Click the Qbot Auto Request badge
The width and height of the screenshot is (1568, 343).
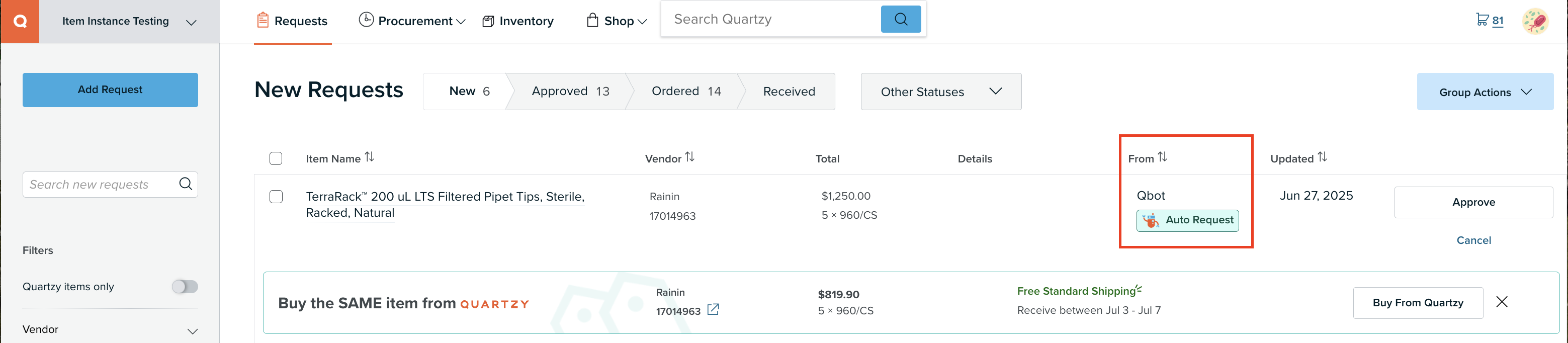(x=1187, y=221)
